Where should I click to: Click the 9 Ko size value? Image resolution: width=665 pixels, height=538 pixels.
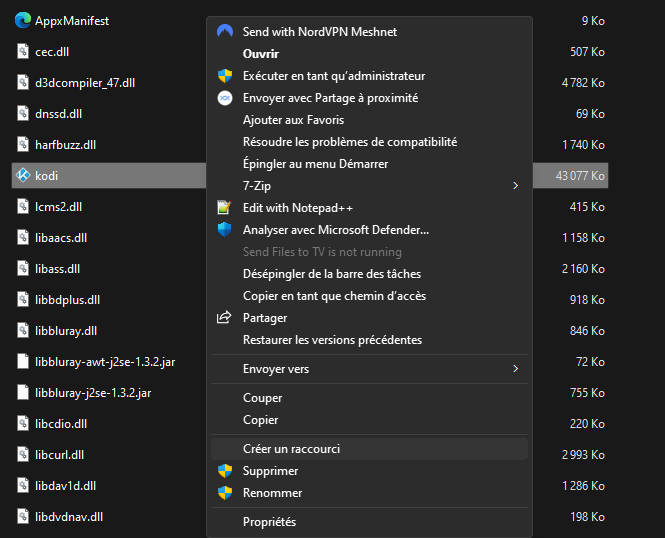pos(593,21)
